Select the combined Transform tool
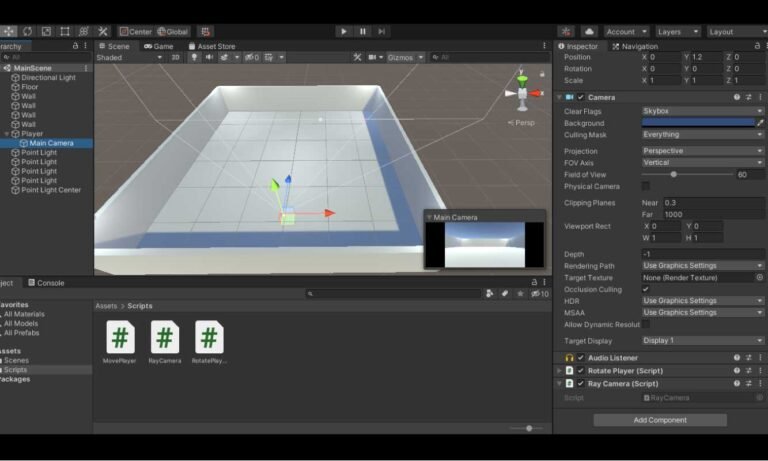 click(84, 31)
